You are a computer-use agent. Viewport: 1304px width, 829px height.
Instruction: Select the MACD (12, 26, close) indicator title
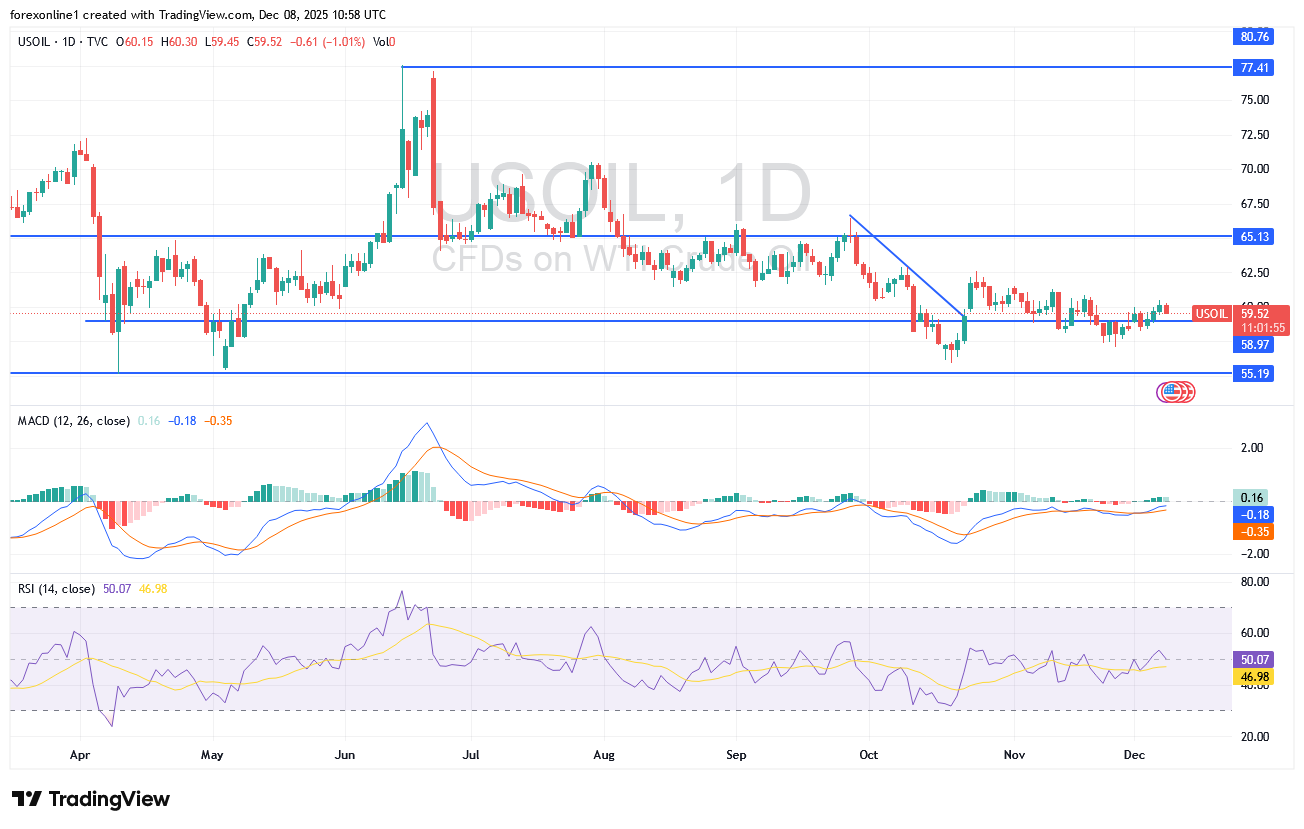(73, 421)
